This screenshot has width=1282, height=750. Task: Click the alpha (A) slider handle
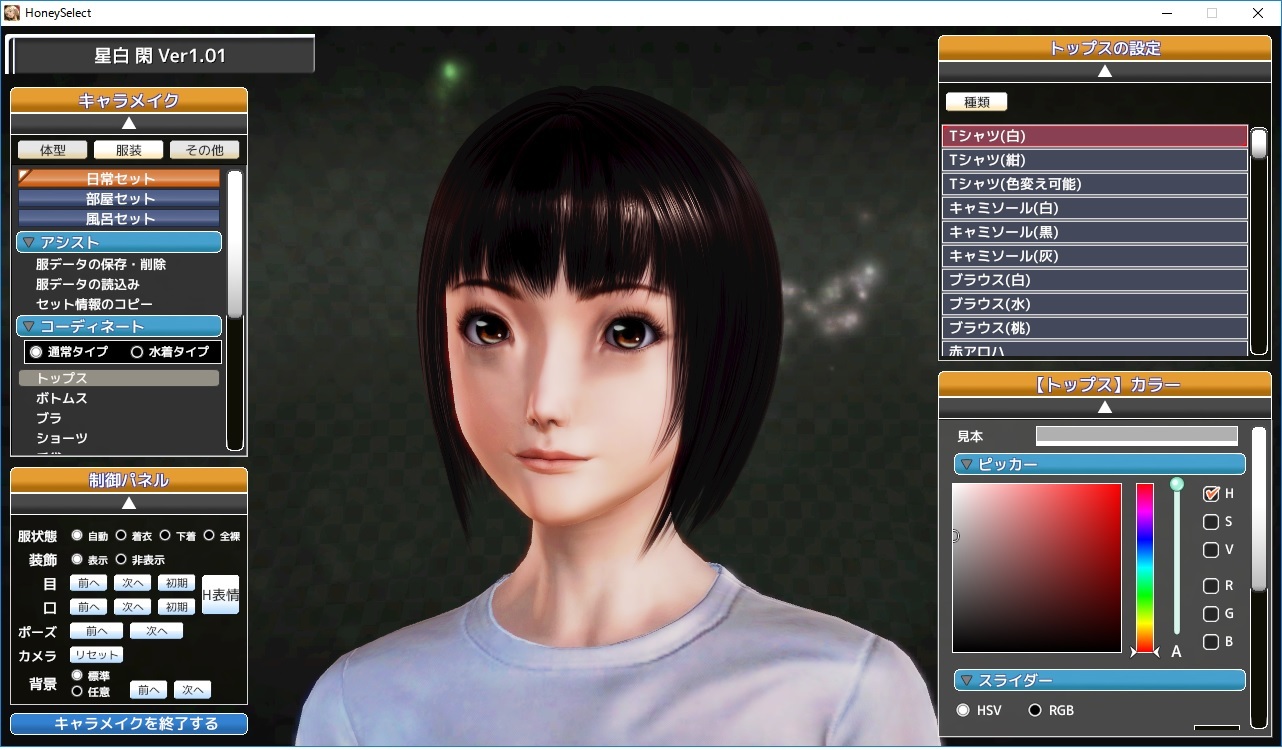click(x=1177, y=484)
